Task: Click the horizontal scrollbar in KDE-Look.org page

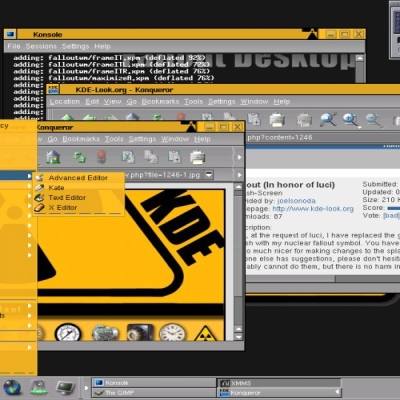Action: click(x=323, y=279)
